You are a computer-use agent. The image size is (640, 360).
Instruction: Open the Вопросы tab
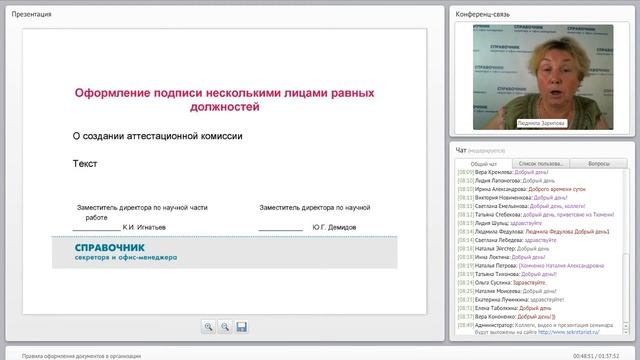tap(599, 164)
